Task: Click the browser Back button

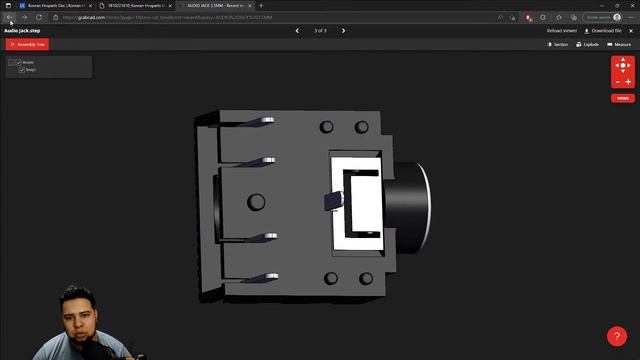Action: click(x=9, y=18)
